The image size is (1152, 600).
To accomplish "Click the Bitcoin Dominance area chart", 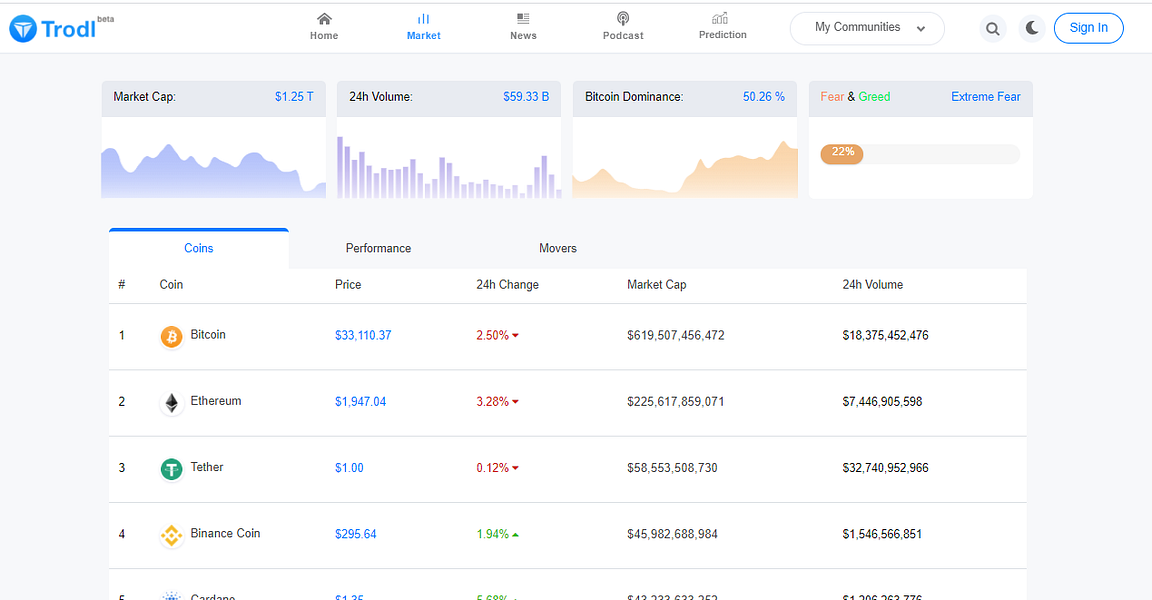I will click(x=685, y=169).
